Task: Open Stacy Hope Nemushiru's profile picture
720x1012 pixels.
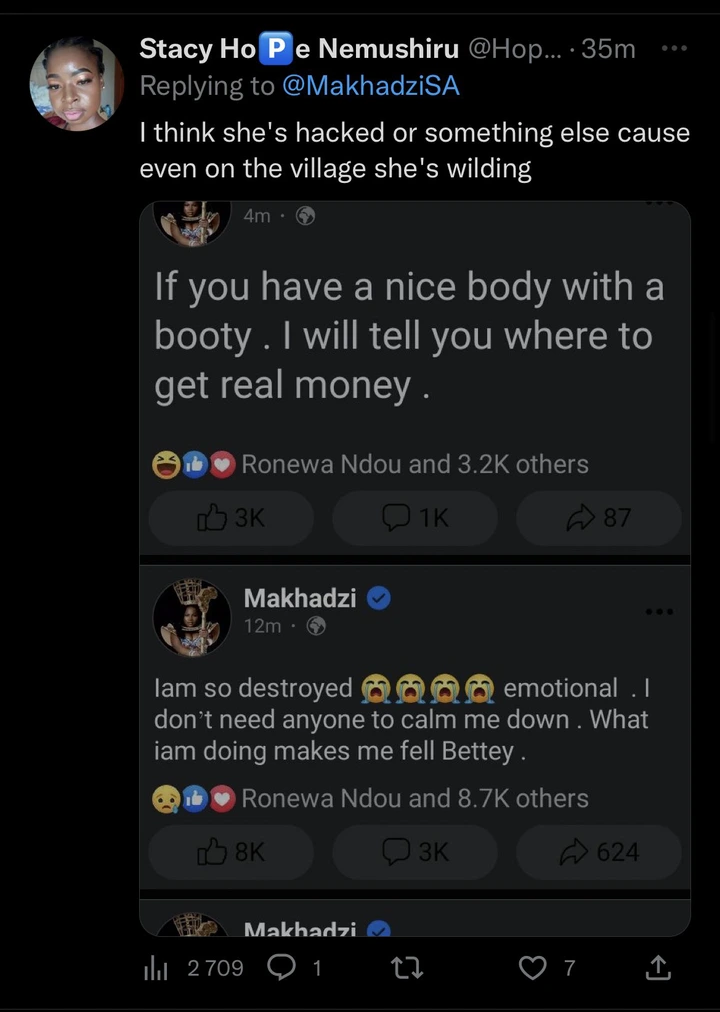Action: (77, 84)
